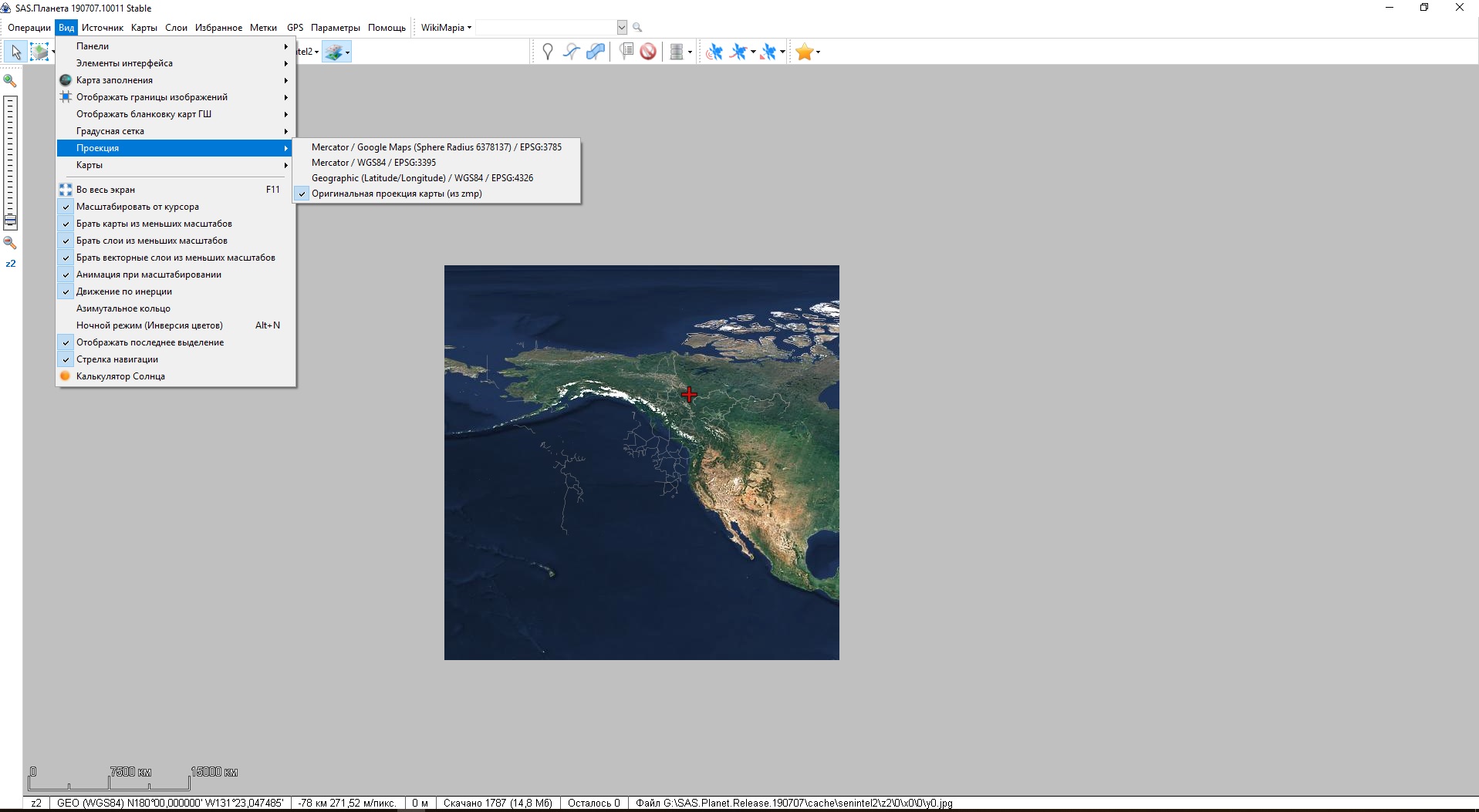The image size is (1479, 812).
Task: Click the cache source database icon
Action: (x=677, y=52)
